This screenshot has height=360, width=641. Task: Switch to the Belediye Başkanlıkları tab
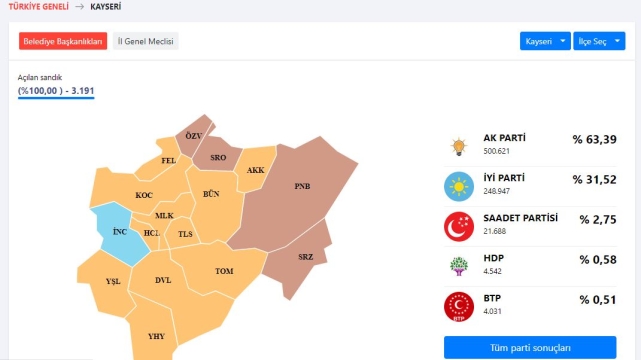click(63, 41)
